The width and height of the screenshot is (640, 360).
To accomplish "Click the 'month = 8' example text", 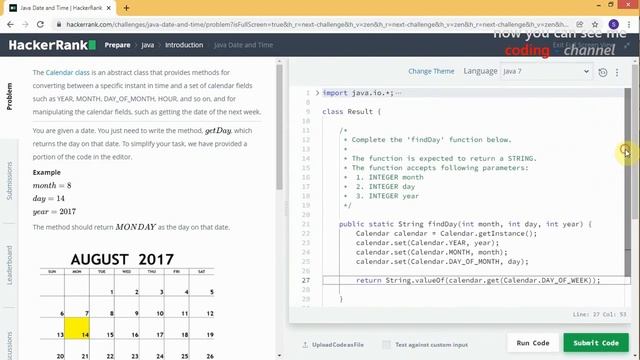I will tap(52, 185).
